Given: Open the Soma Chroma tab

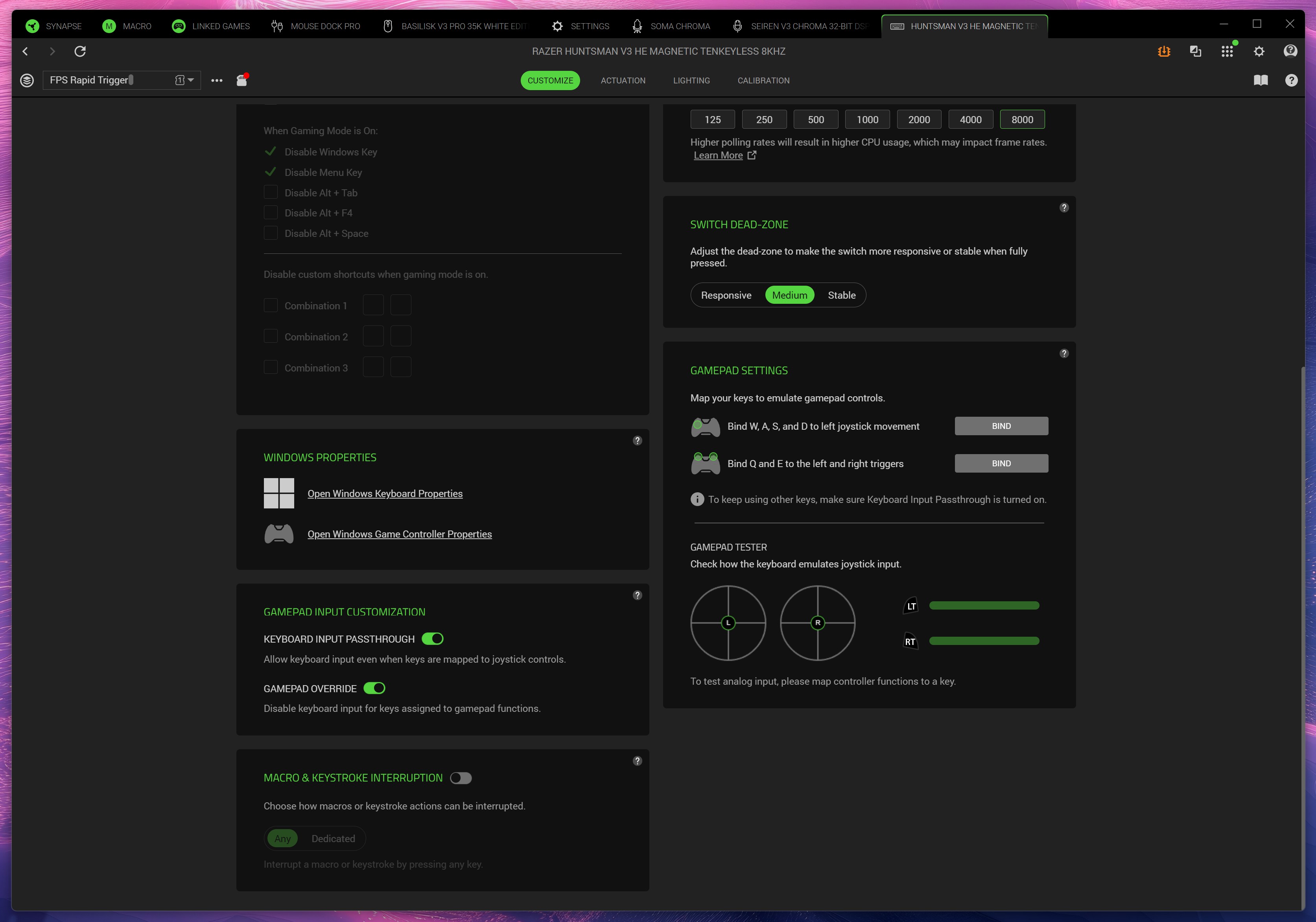Looking at the screenshot, I should [671, 26].
